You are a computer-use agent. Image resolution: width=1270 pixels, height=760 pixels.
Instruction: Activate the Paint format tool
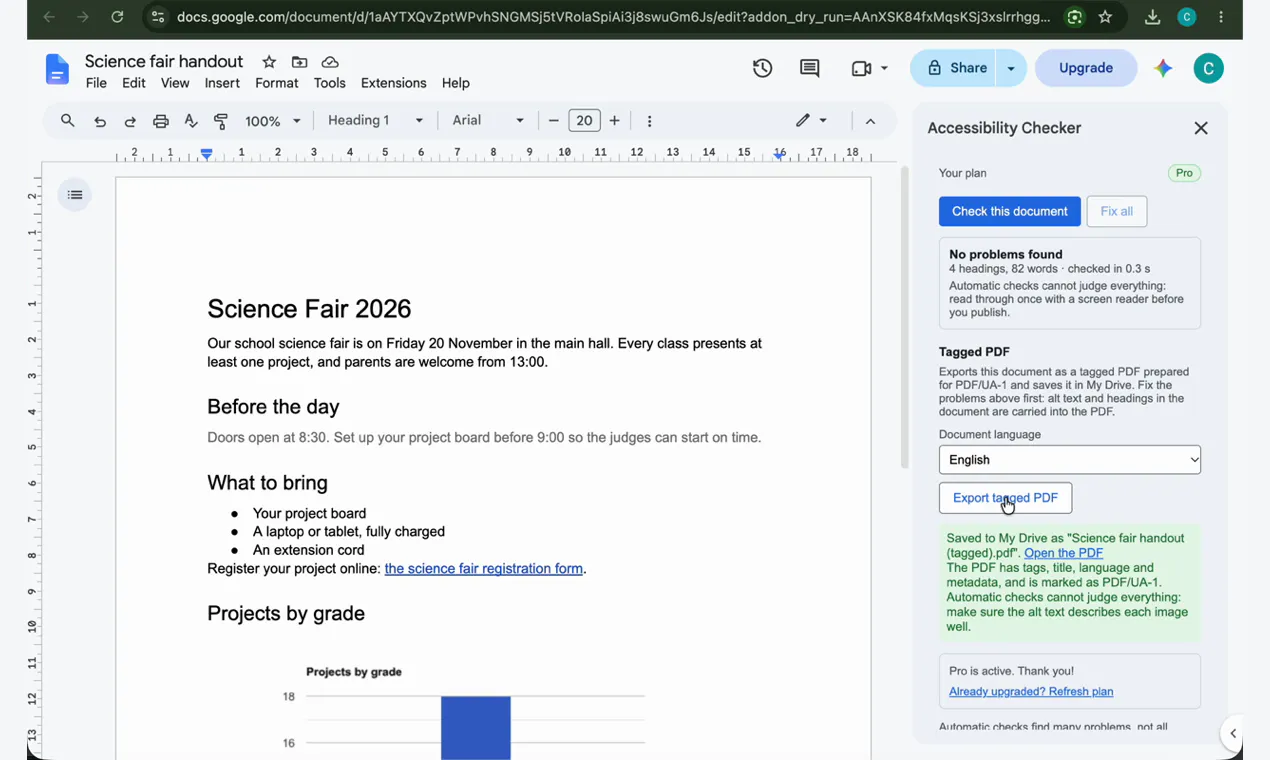click(221, 121)
